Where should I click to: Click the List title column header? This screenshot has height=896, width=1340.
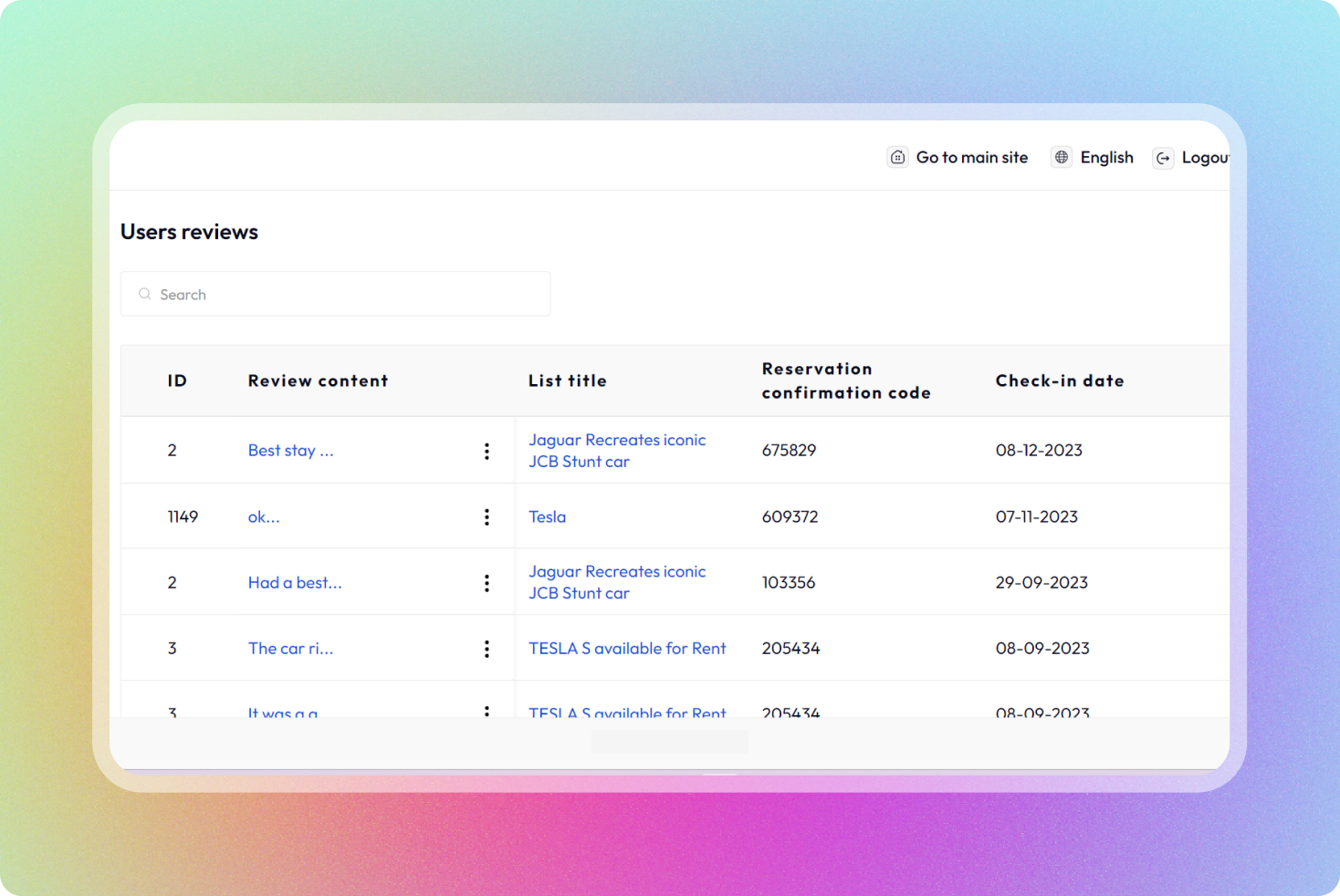(x=567, y=380)
